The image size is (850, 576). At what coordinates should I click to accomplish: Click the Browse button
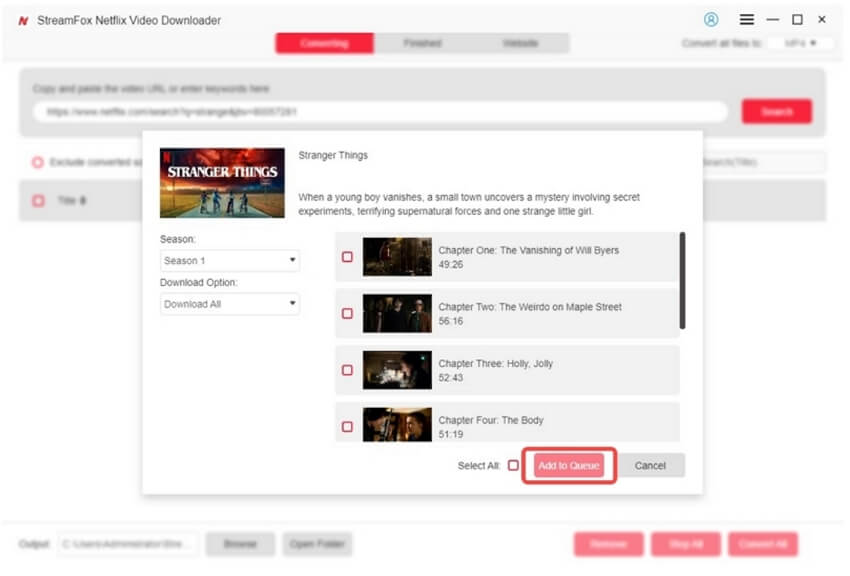click(240, 543)
